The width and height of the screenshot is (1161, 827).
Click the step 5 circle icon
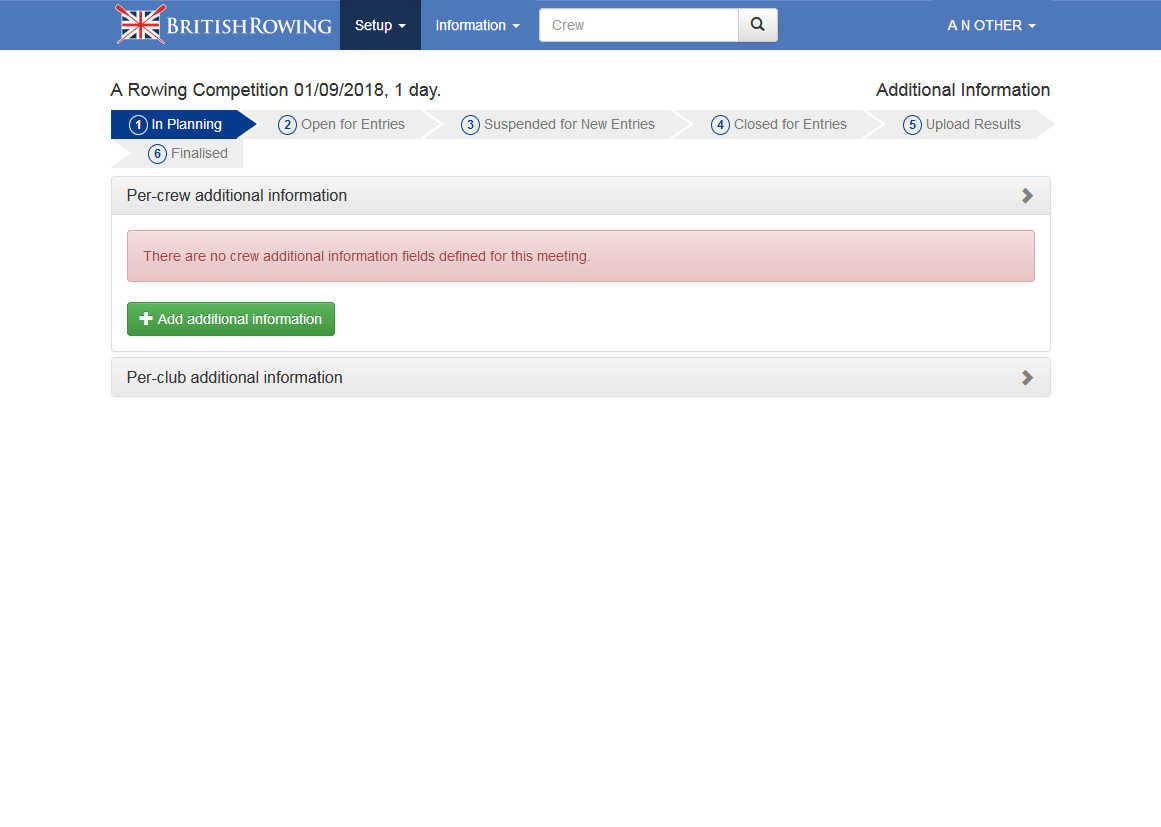[912, 125]
